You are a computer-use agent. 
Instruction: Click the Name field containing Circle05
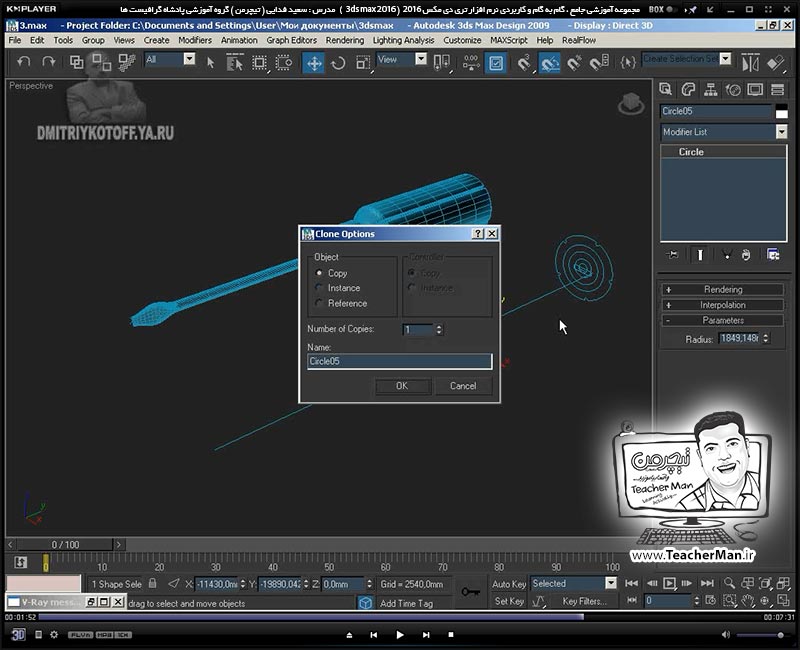[x=399, y=361]
